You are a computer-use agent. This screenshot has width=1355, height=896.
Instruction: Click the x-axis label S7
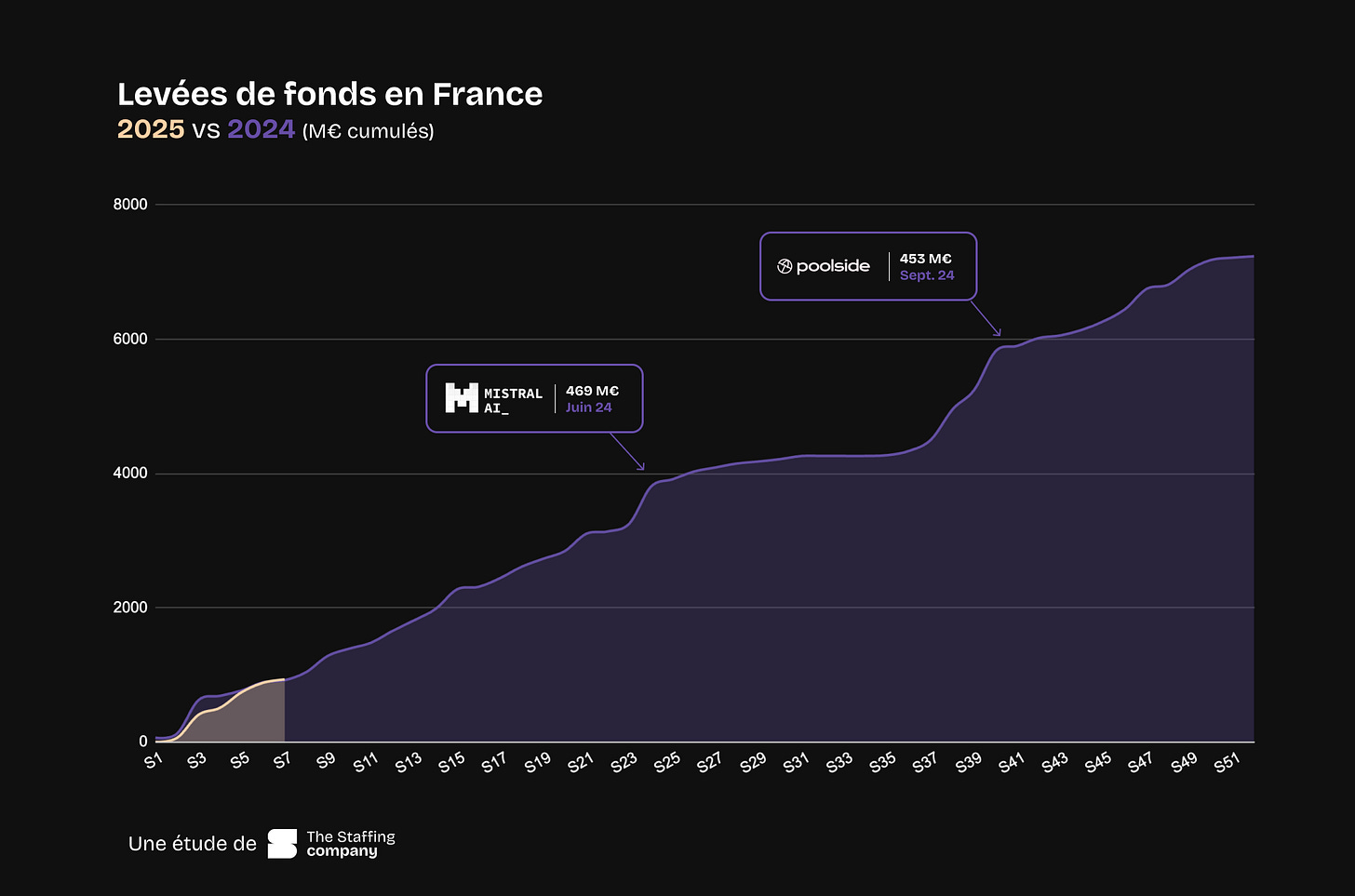click(x=282, y=760)
